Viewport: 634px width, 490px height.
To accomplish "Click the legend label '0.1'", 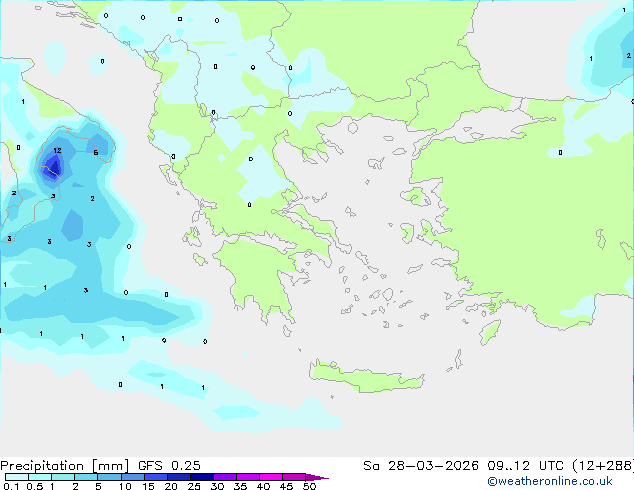I will (11, 486).
